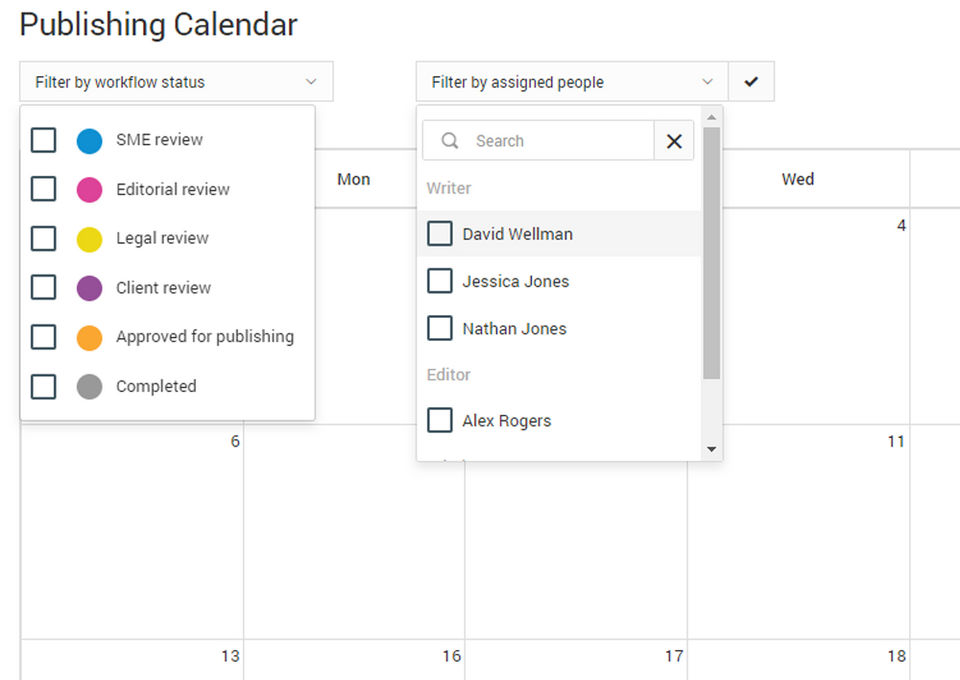Select the Completed status option
Screen dimensions: 960x680
tap(156, 386)
